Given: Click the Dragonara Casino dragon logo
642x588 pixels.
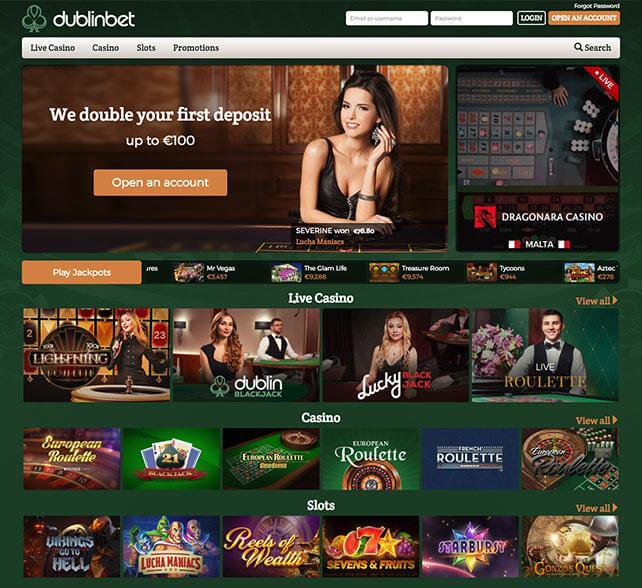Looking at the screenshot, I should [x=485, y=217].
